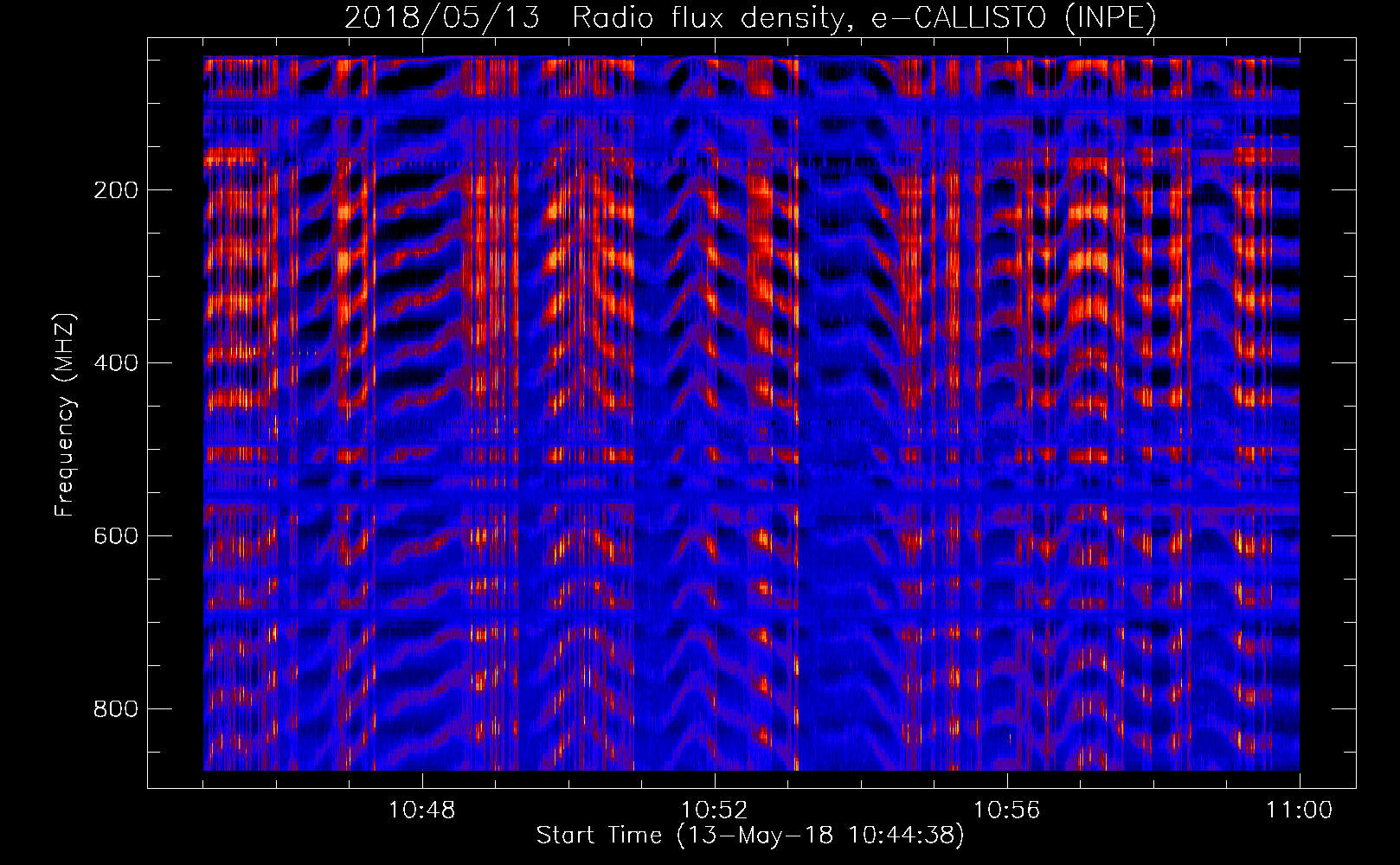
Task: Click the 10:56 time tick label
Action: [x=1007, y=811]
